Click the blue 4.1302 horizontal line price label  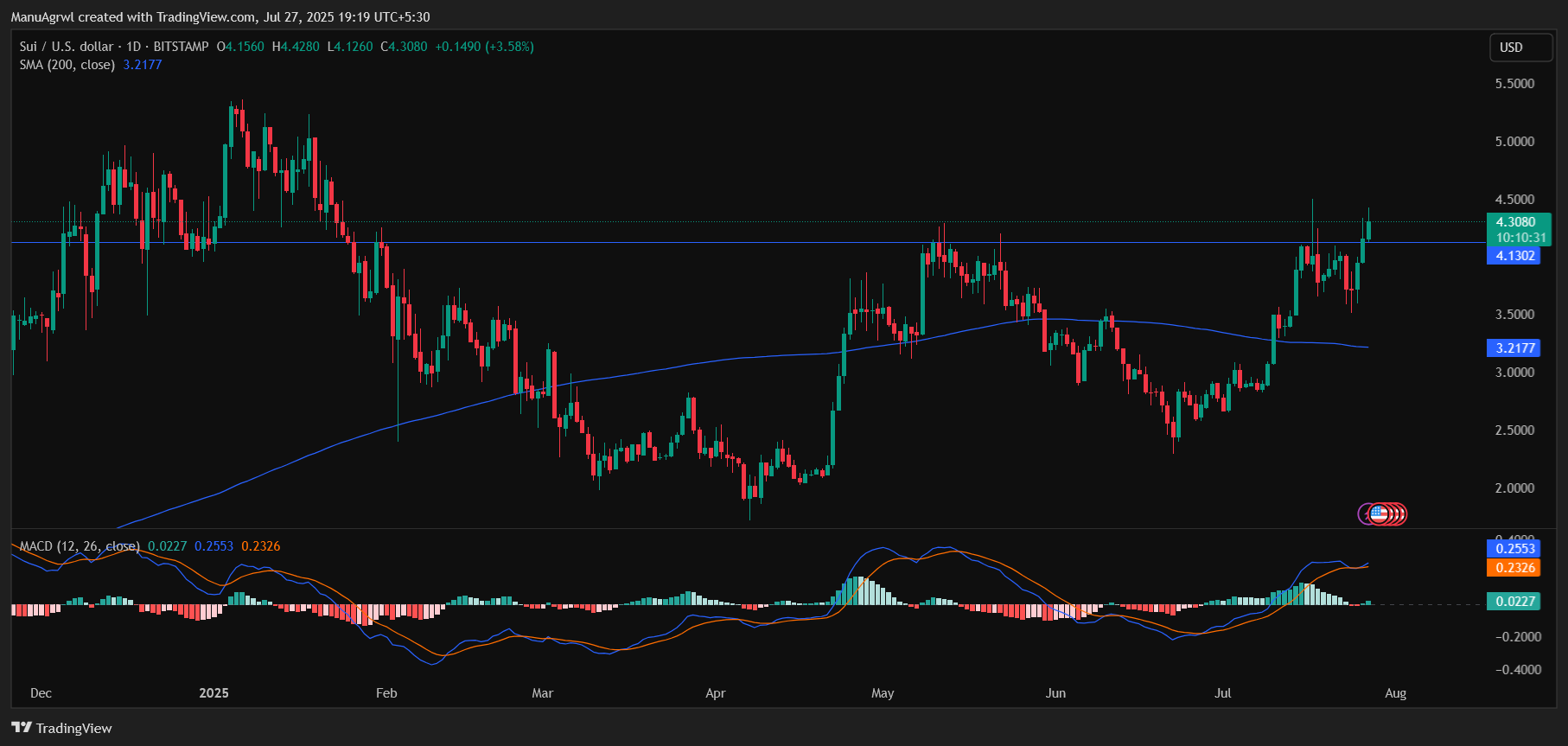[1514, 256]
